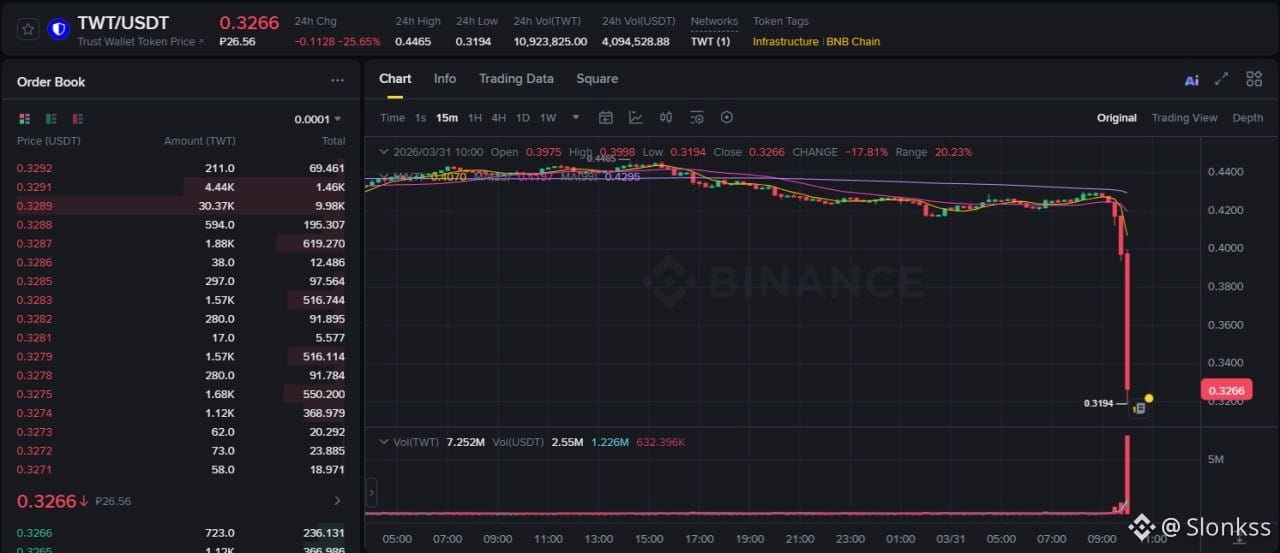Open the multi-chart grid layout
Viewport: 1280px width, 553px height.
pos(1253,79)
